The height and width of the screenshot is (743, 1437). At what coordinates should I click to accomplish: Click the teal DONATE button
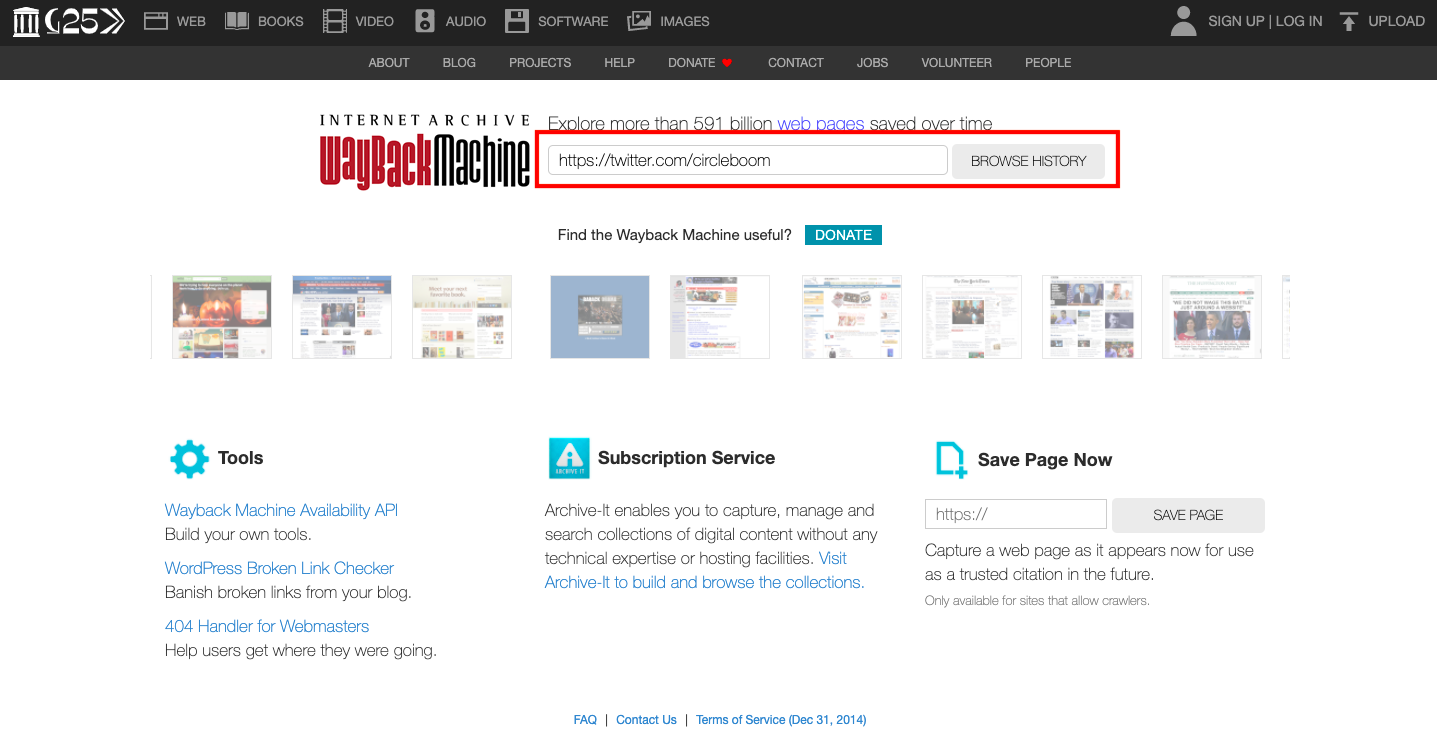coord(843,235)
